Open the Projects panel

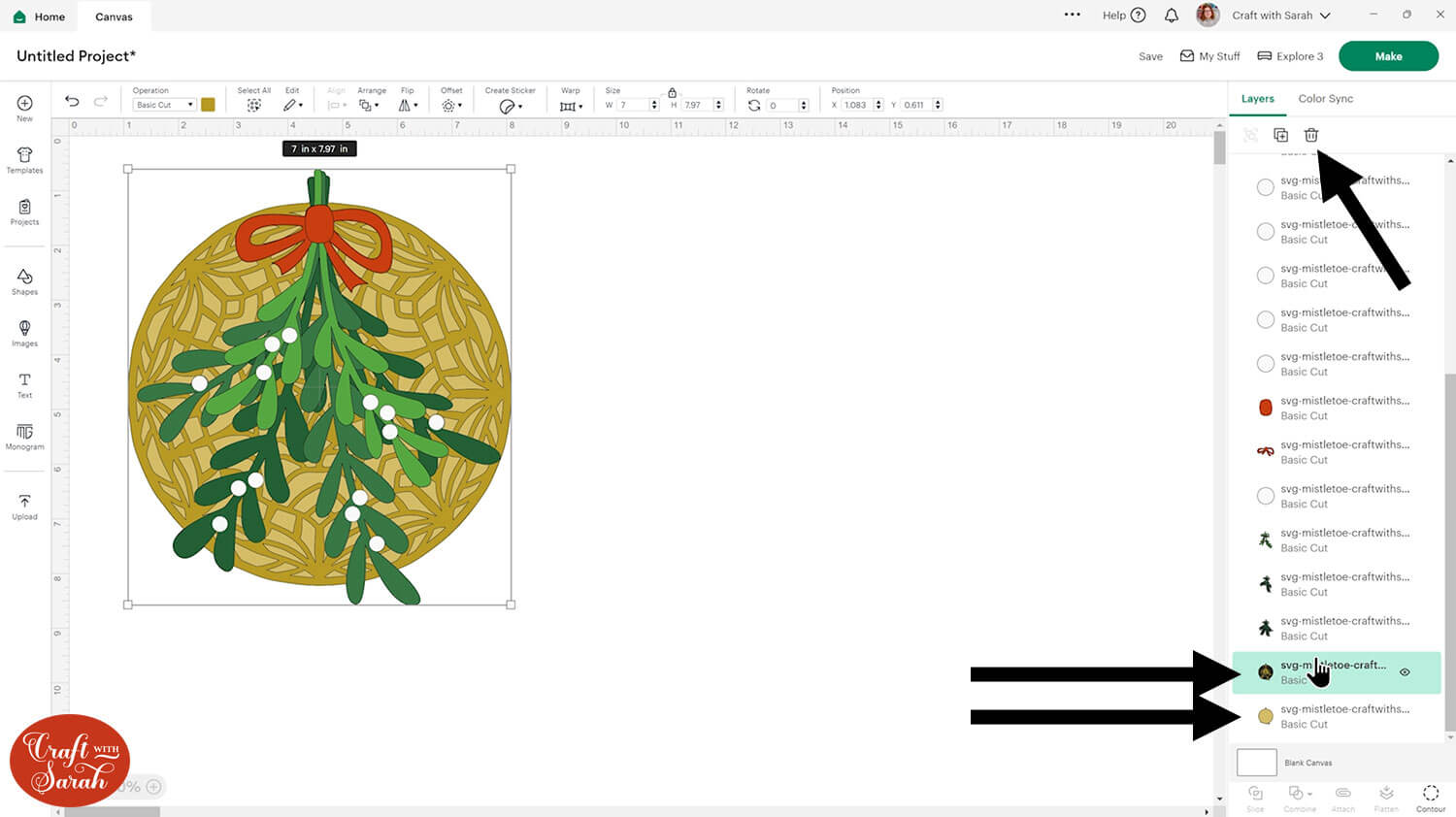point(24,212)
